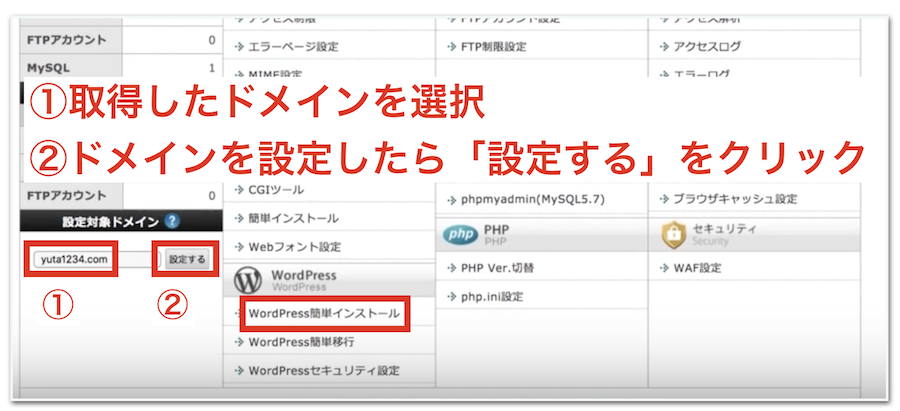The width and height of the screenshot is (900, 411).
Task: Select 簡単インストール menu item
Action: [292, 218]
